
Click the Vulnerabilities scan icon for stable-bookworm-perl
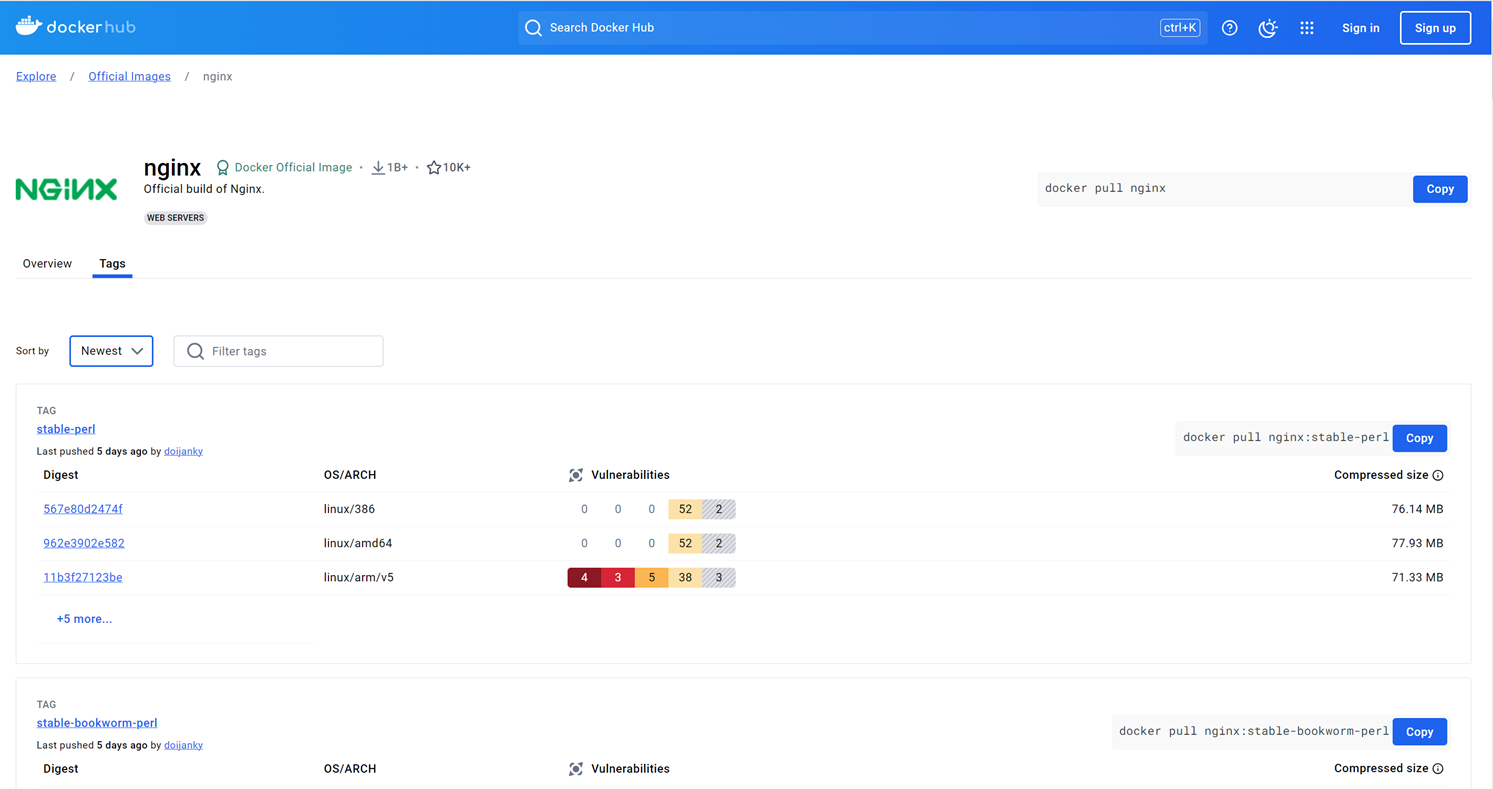(x=576, y=769)
